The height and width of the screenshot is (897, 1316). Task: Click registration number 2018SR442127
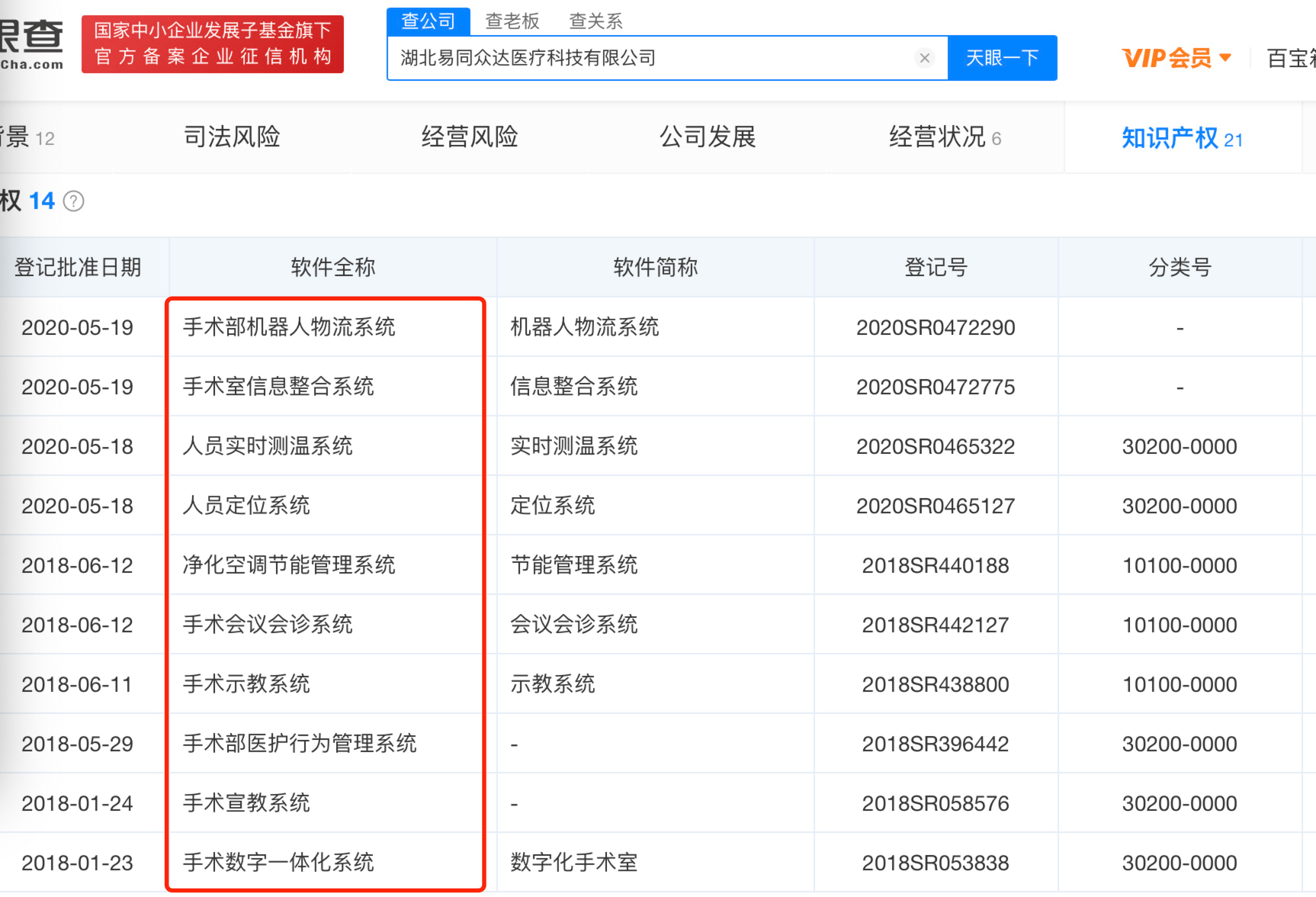936,625
